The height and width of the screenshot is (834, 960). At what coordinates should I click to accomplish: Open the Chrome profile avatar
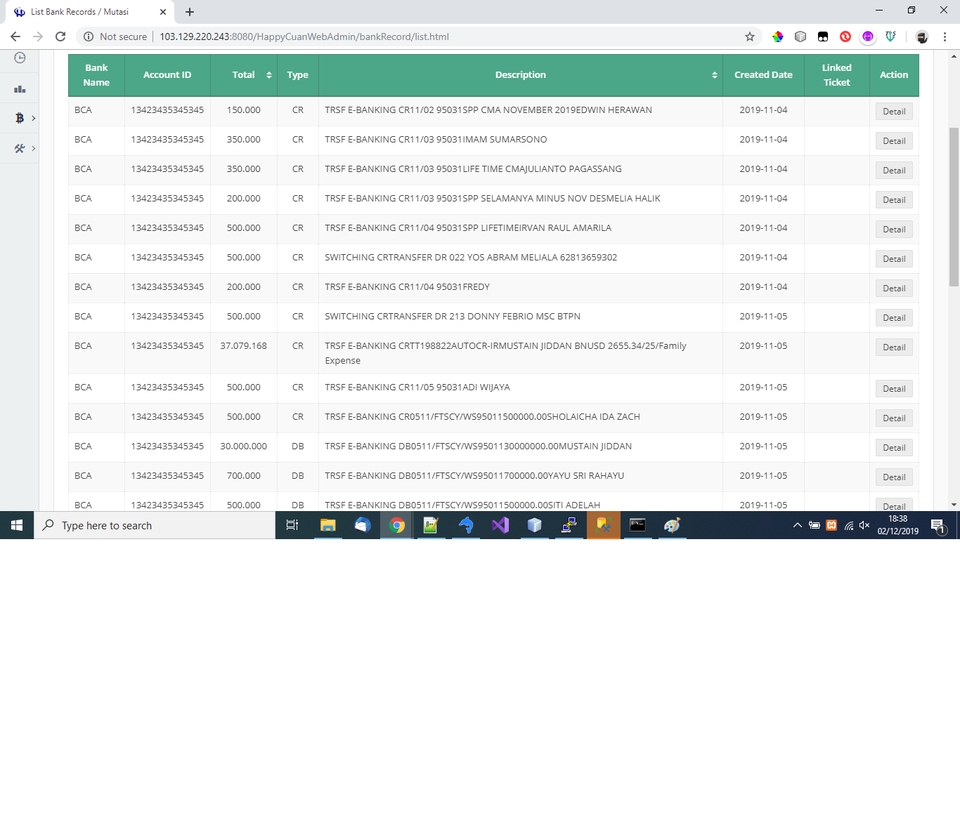[921, 37]
